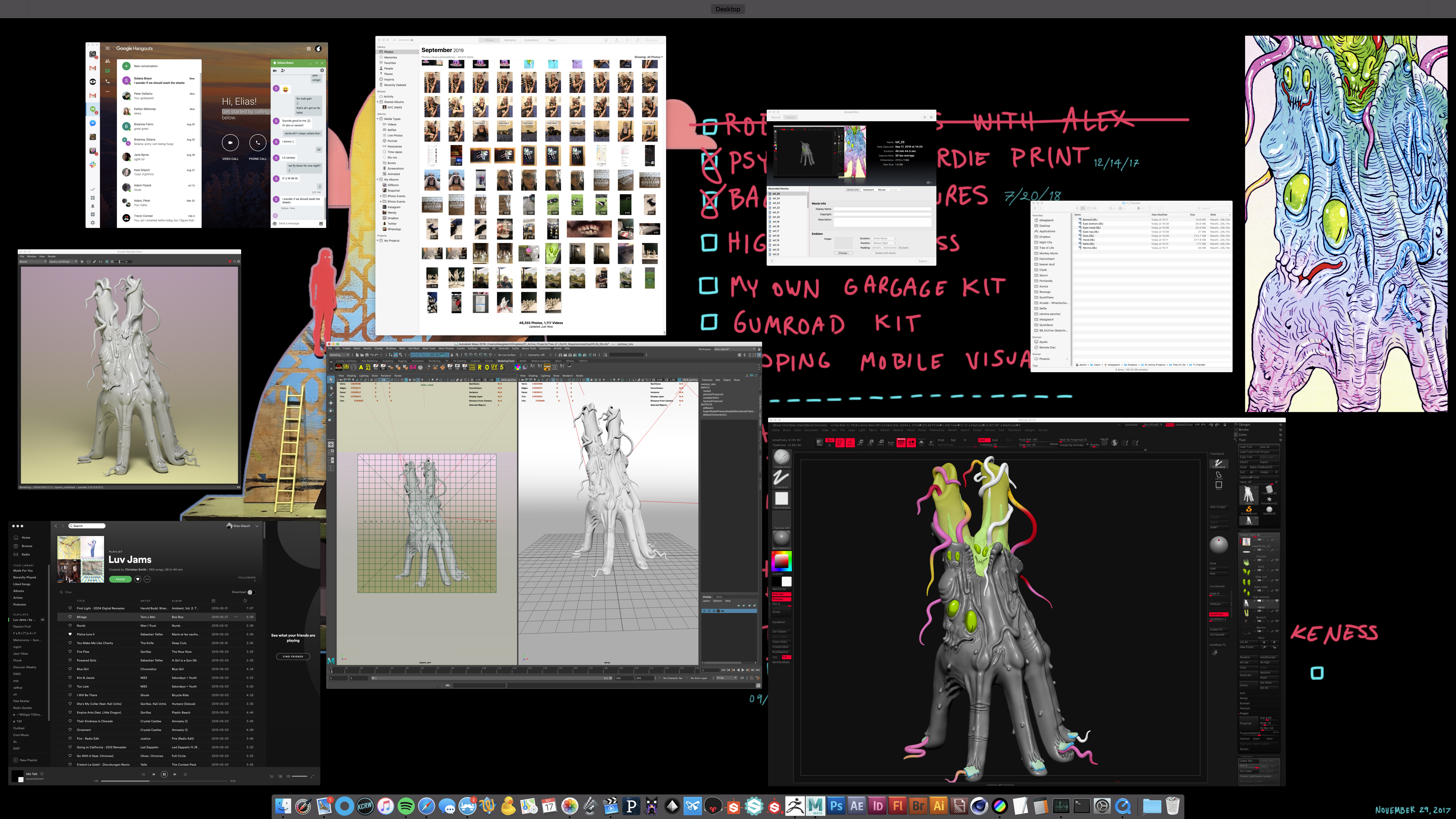Collapse the Media Types group in Photos sidebar
This screenshot has height=819, width=1456.
[x=378, y=119]
